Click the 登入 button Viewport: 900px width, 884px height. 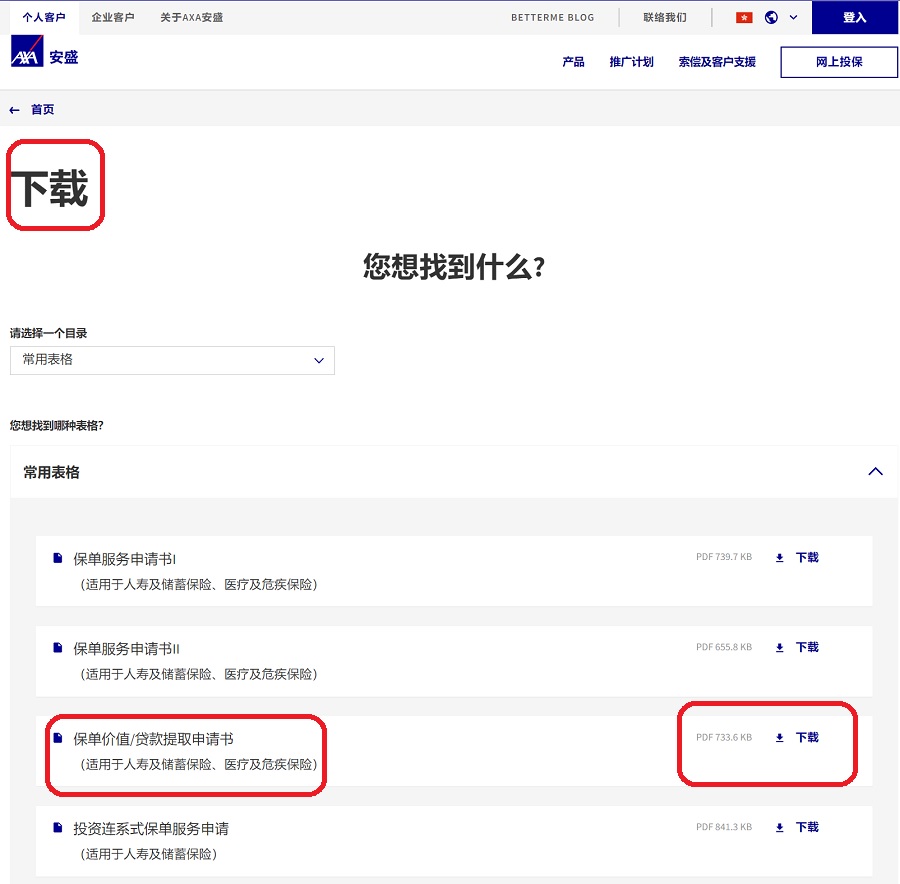coord(854,18)
